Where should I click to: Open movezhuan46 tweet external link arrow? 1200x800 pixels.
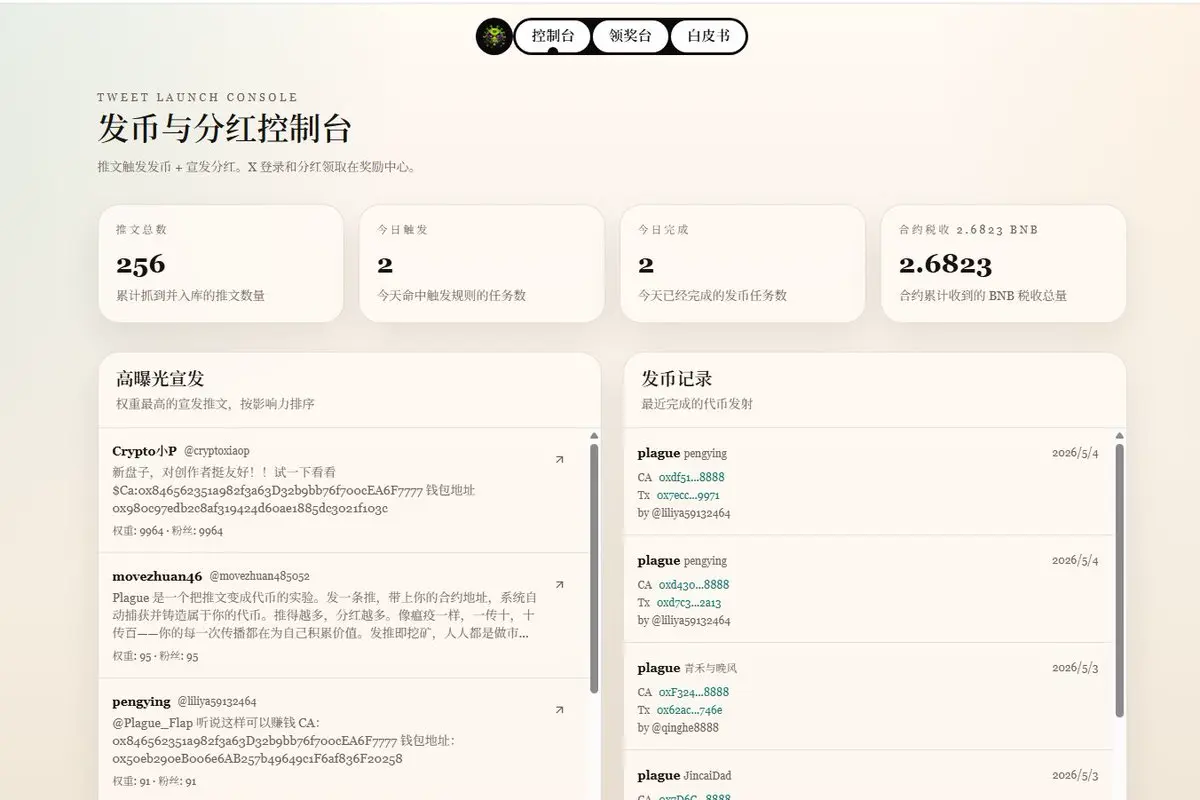coord(559,585)
